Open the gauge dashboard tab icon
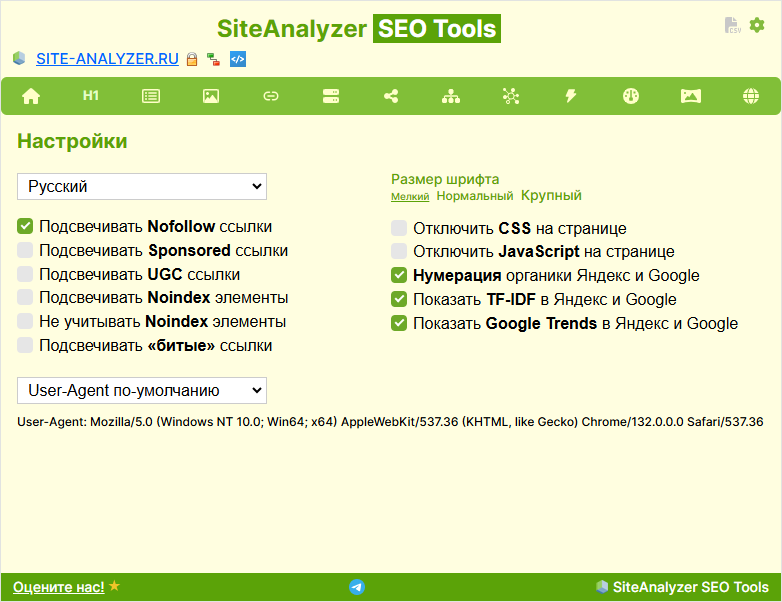Screen dimensions: 782x602 pyautogui.click(x=631, y=96)
